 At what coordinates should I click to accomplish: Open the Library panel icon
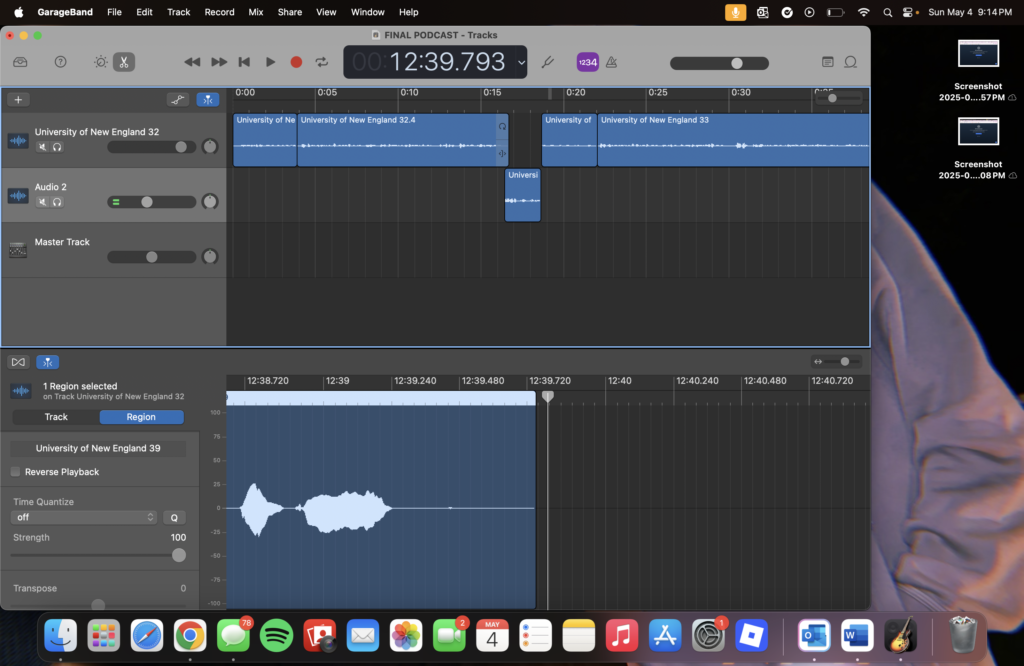[x=20, y=62]
